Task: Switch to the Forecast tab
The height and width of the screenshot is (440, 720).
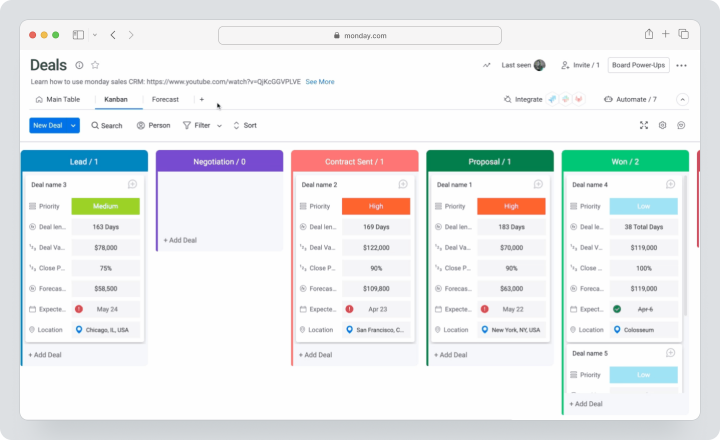Action: pyautogui.click(x=165, y=99)
